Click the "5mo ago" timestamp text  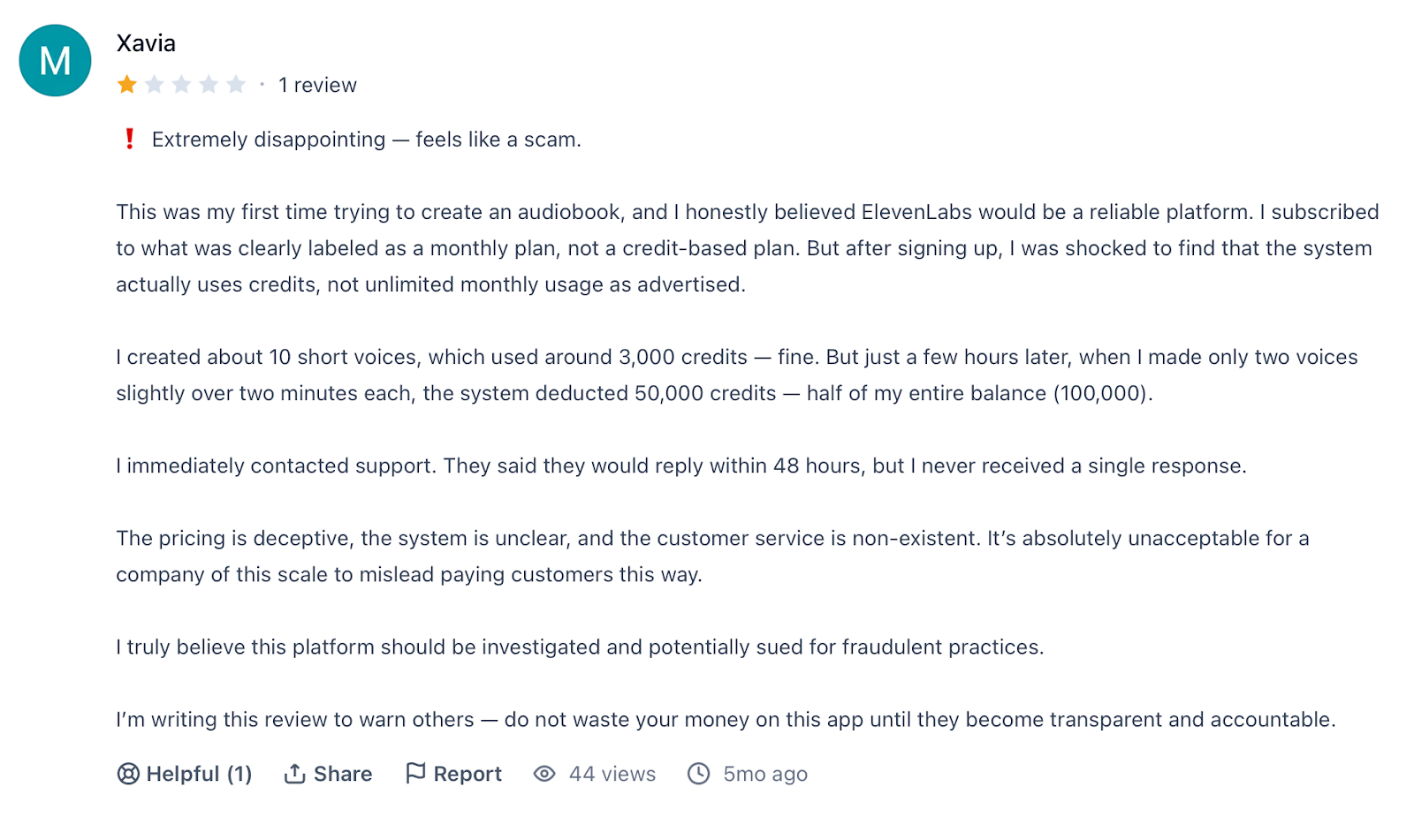click(764, 774)
